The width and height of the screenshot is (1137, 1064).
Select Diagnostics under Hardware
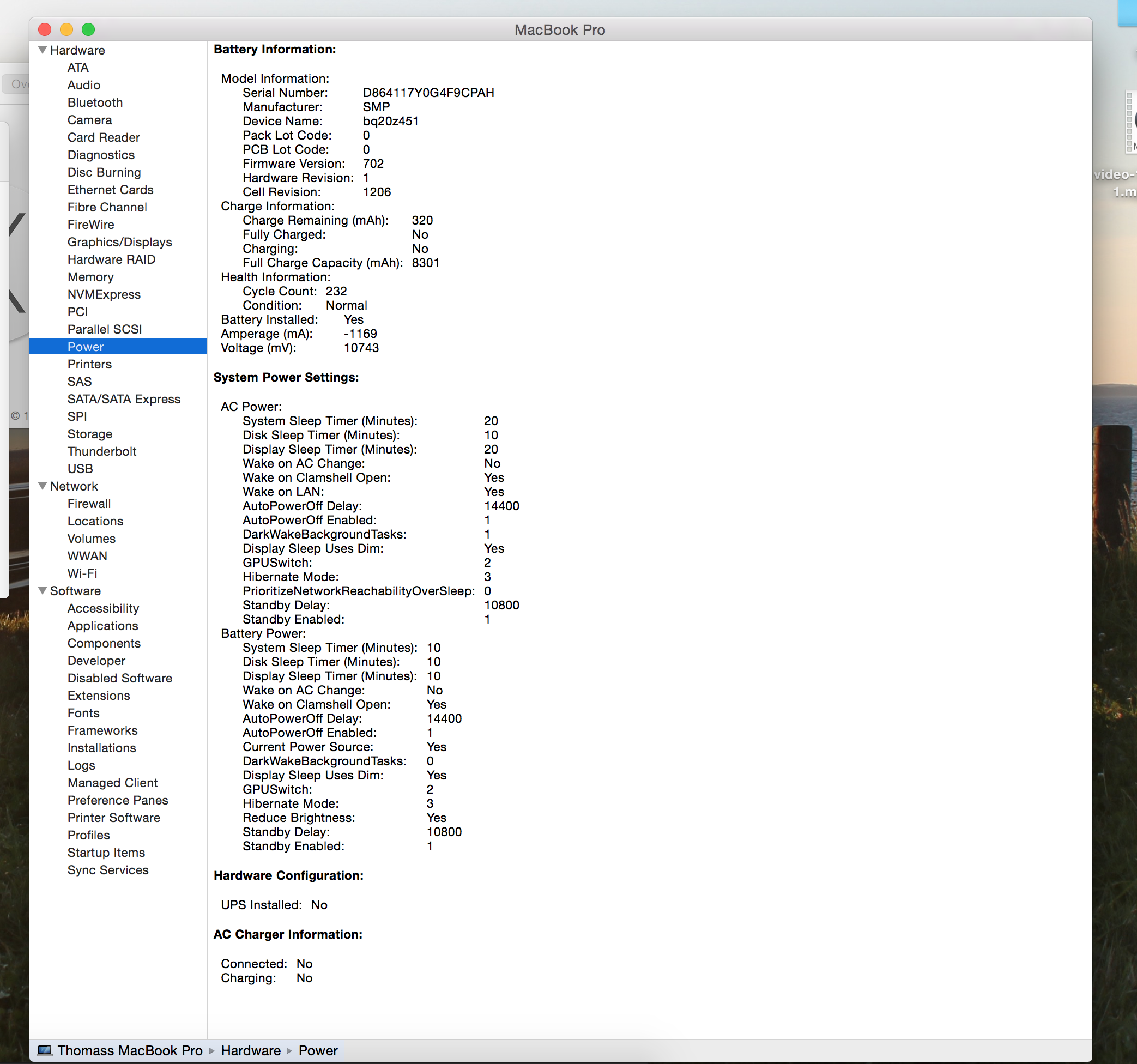point(101,154)
